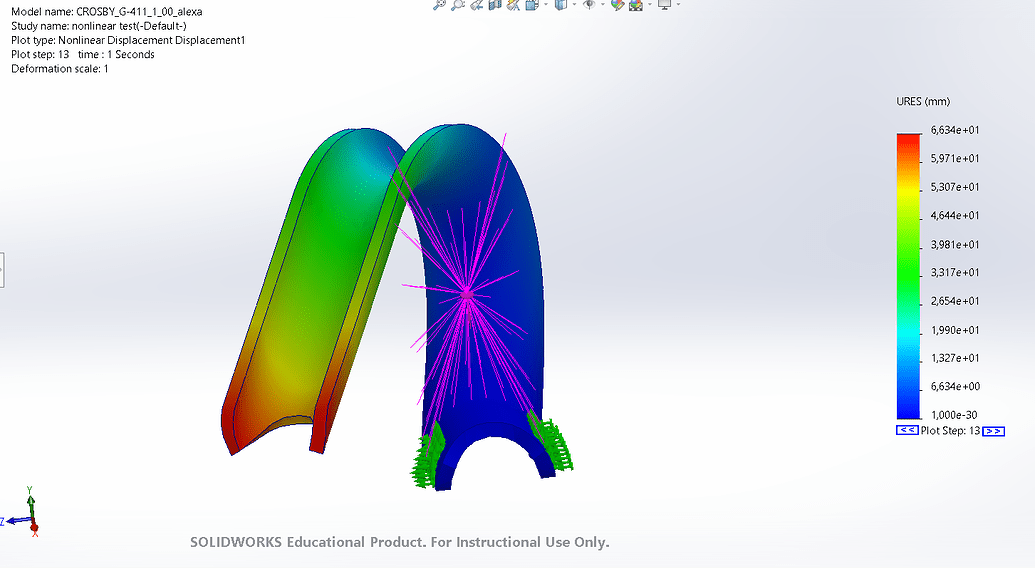Click the URES (mm) legend title

(923, 102)
